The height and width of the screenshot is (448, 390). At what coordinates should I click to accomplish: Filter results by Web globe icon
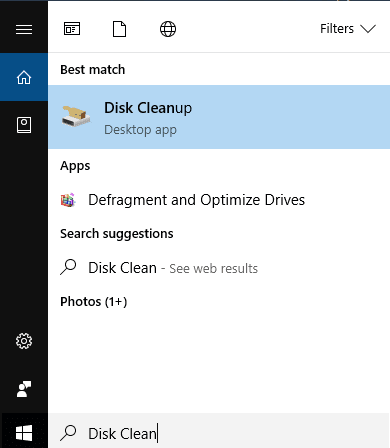[168, 29]
